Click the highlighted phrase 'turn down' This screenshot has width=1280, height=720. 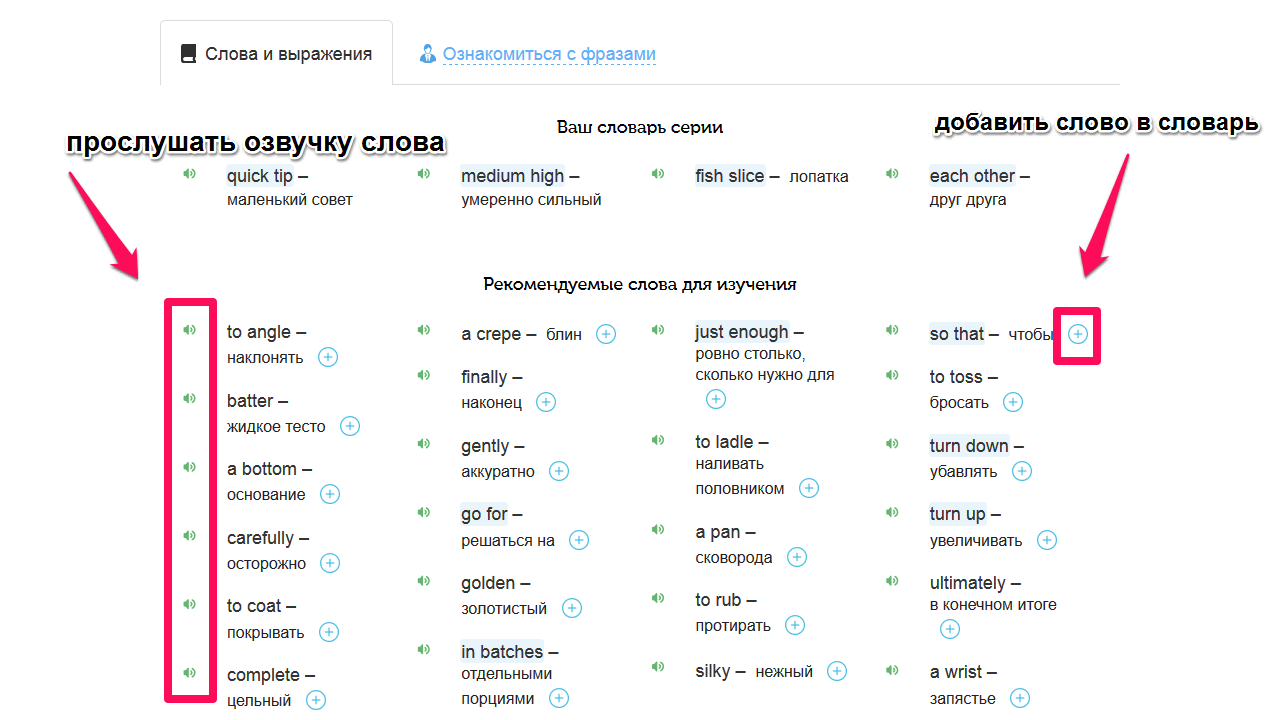(969, 446)
